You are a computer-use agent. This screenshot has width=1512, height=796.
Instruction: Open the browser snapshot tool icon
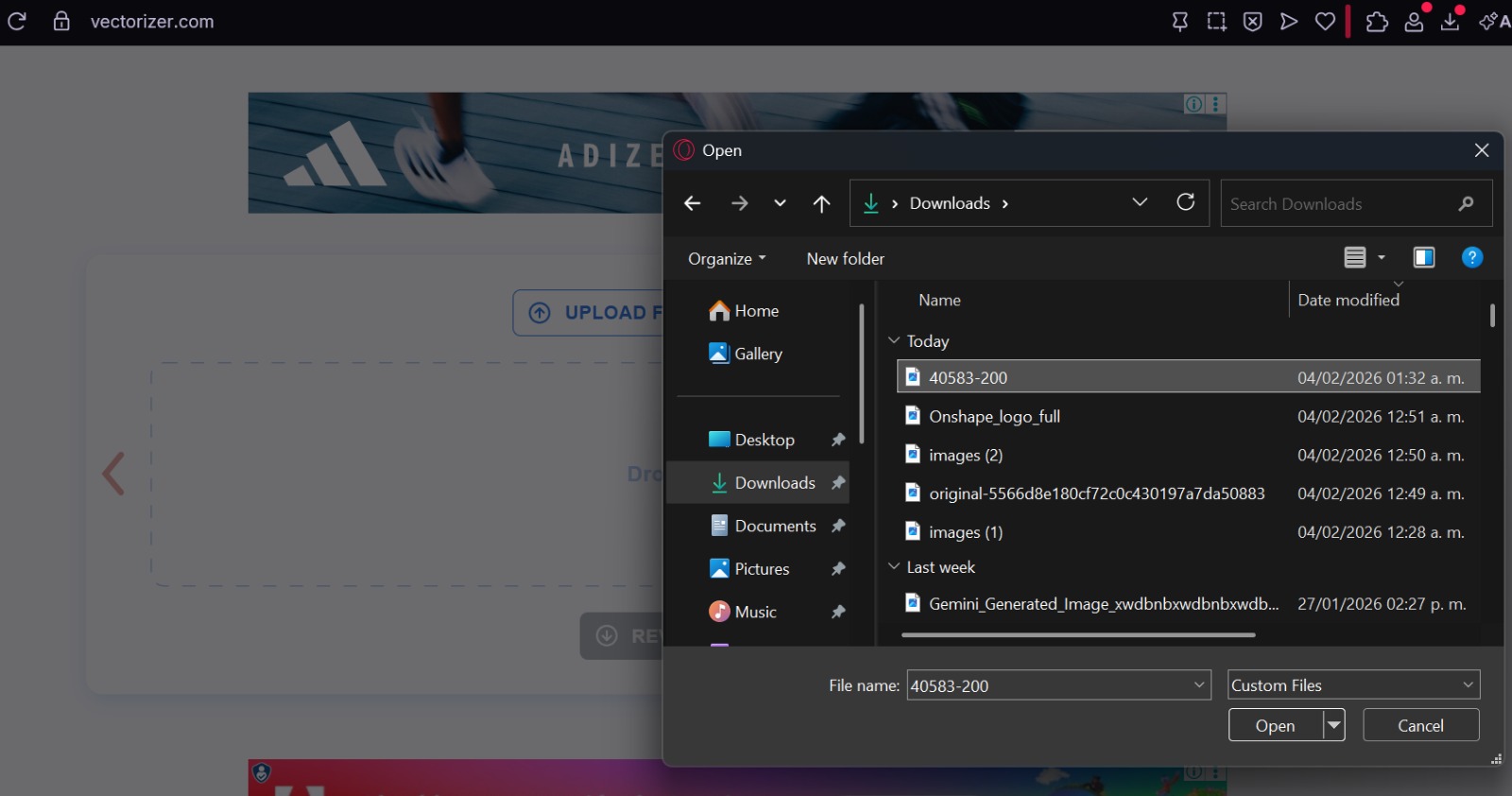[x=1216, y=22]
